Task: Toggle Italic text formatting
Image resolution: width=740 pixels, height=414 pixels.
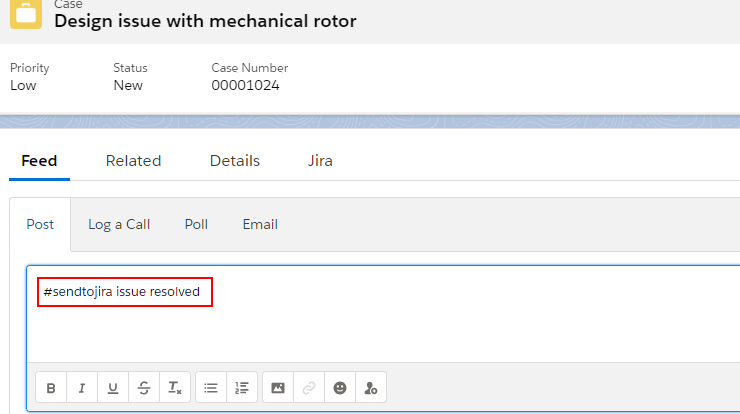Action: pos(82,388)
